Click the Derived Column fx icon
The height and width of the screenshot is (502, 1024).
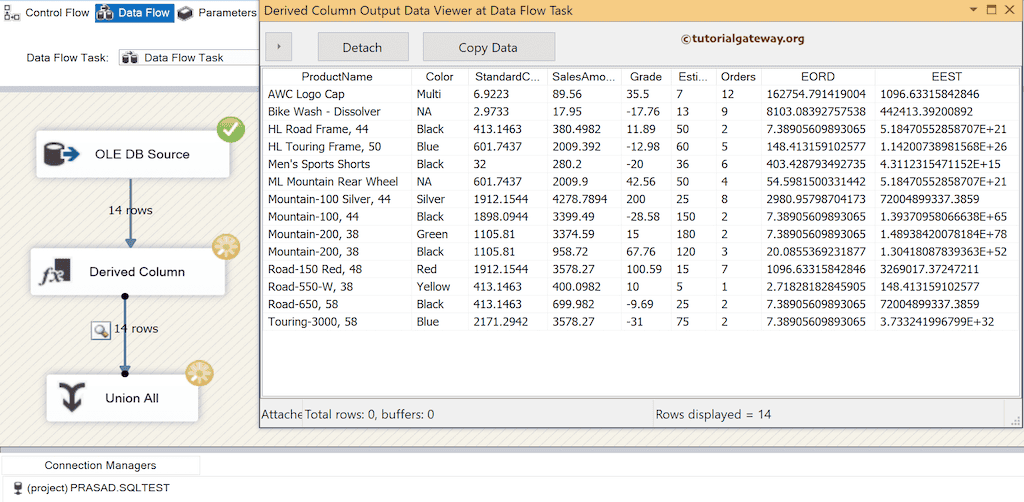56,272
